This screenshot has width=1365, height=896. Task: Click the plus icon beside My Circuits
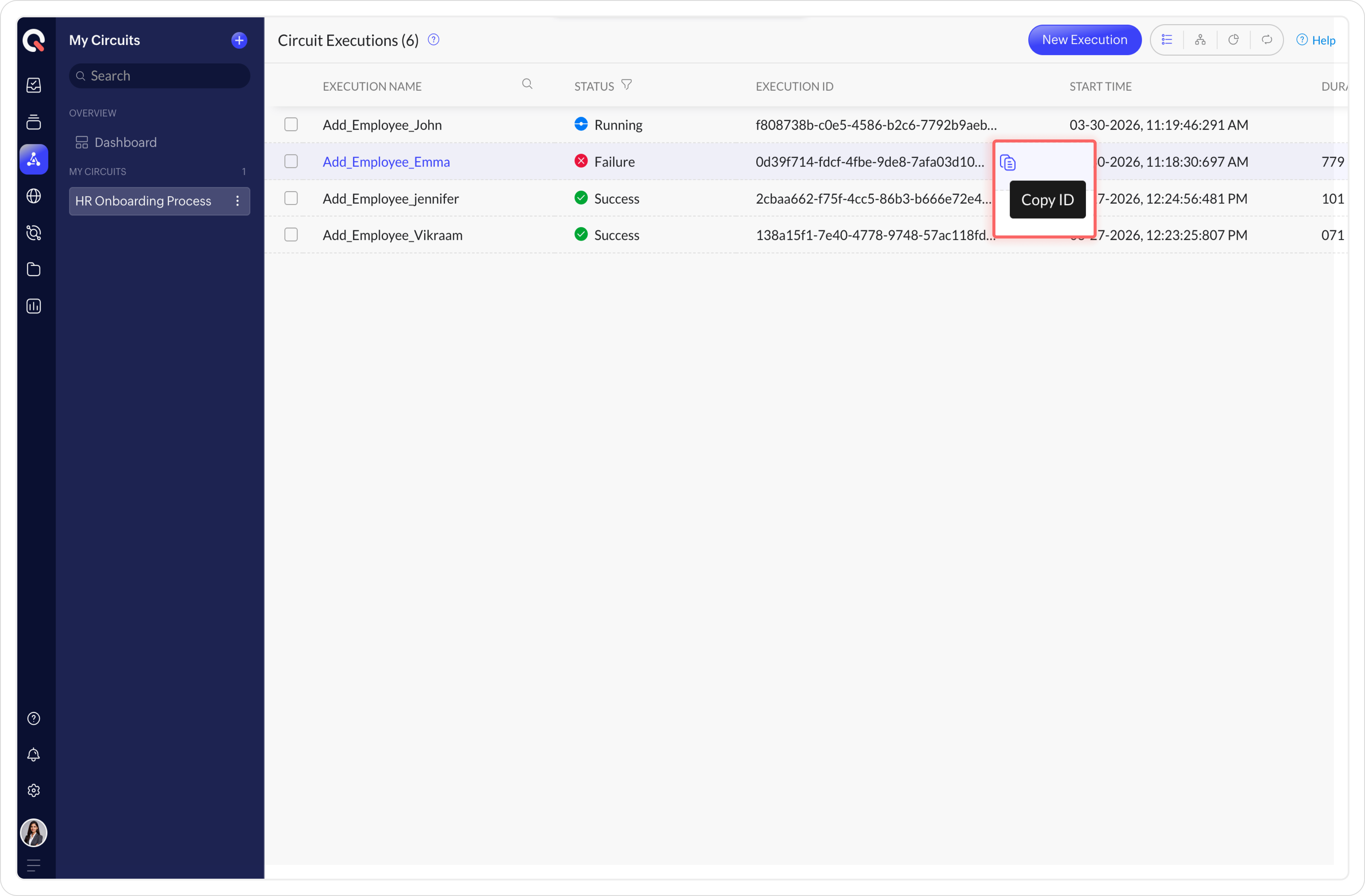click(239, 40)
